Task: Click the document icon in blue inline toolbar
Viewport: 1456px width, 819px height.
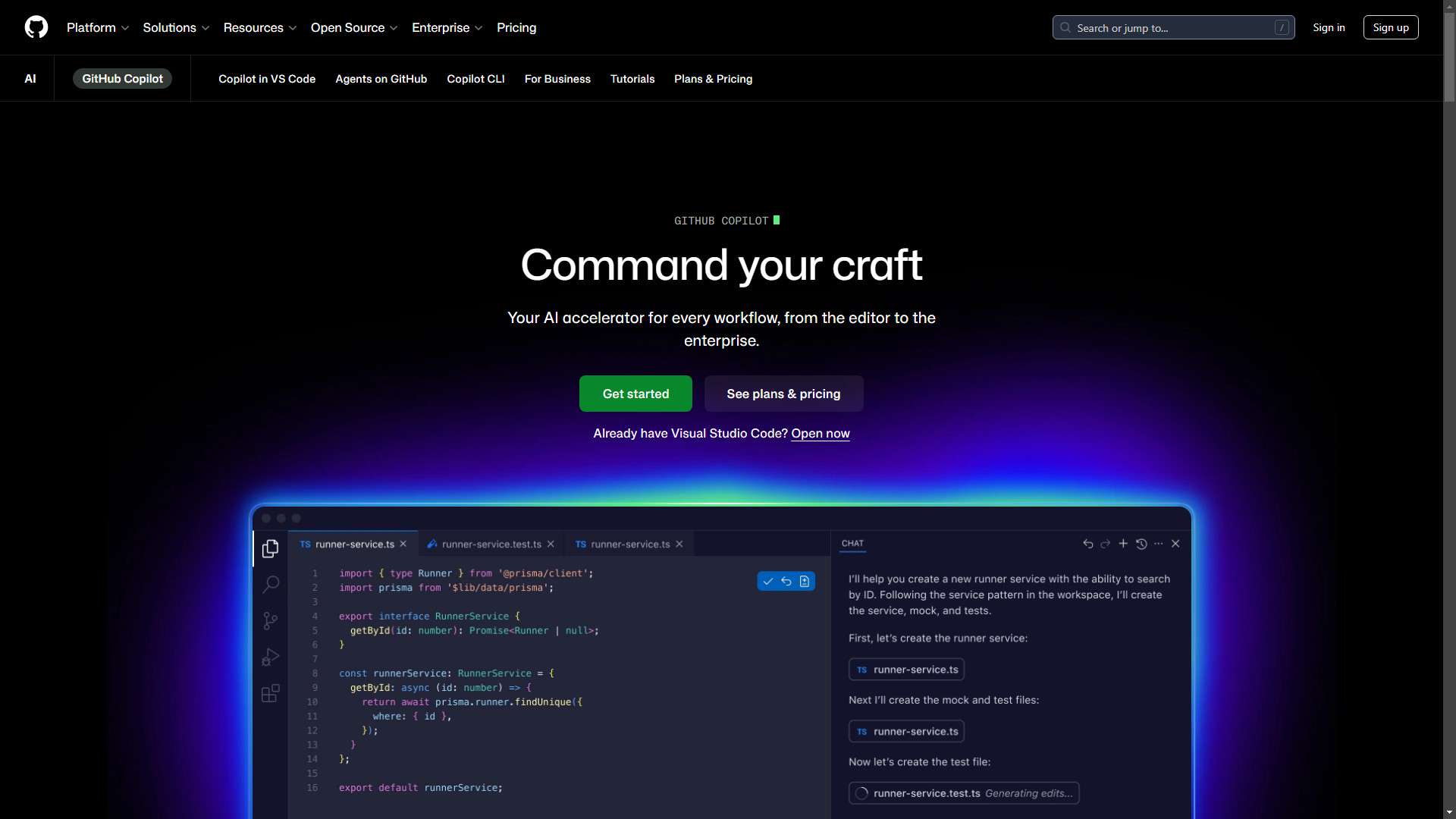Action: click(x=805, y=582)
